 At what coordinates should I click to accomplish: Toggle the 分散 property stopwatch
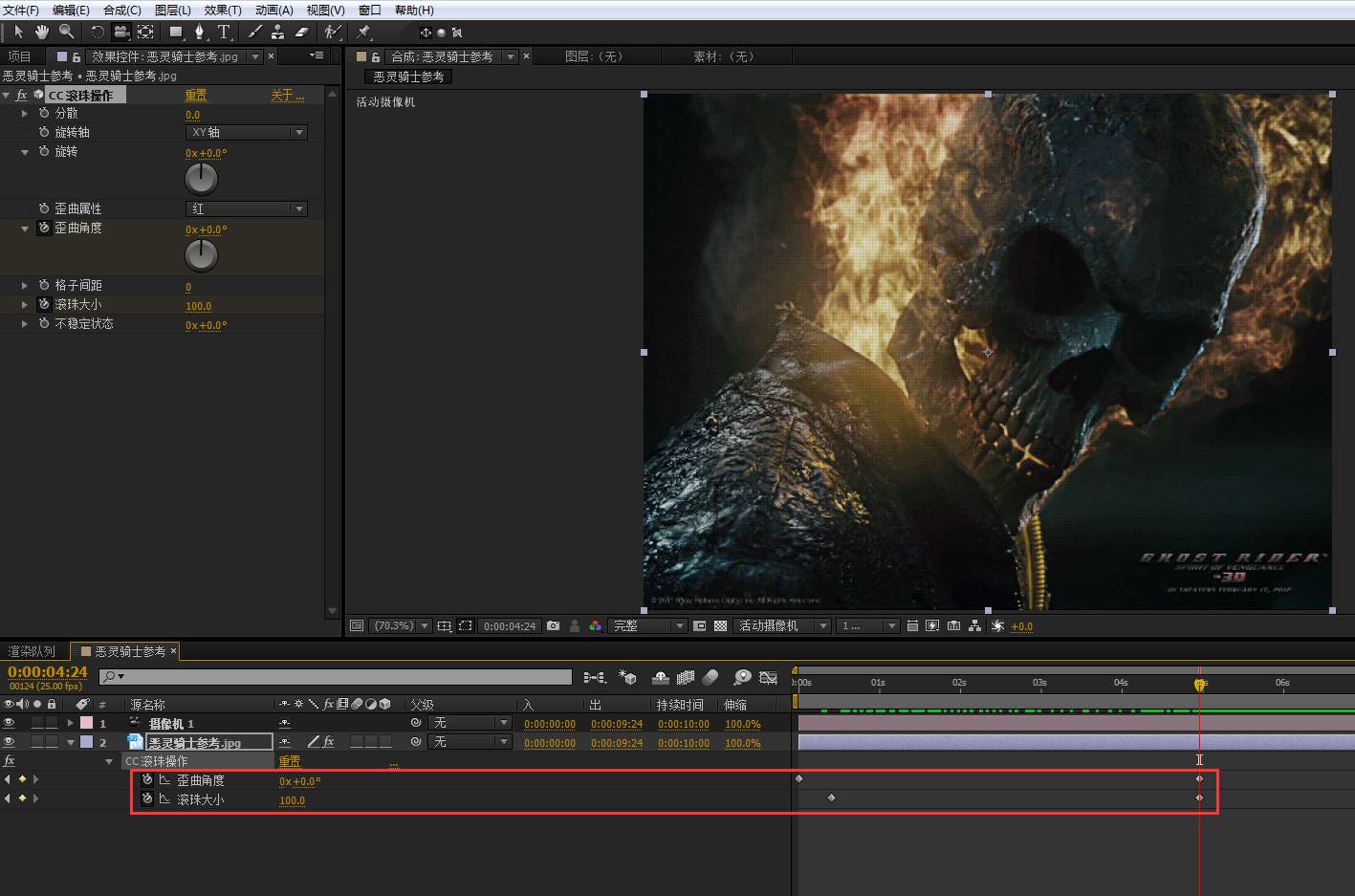click(44, 113)
